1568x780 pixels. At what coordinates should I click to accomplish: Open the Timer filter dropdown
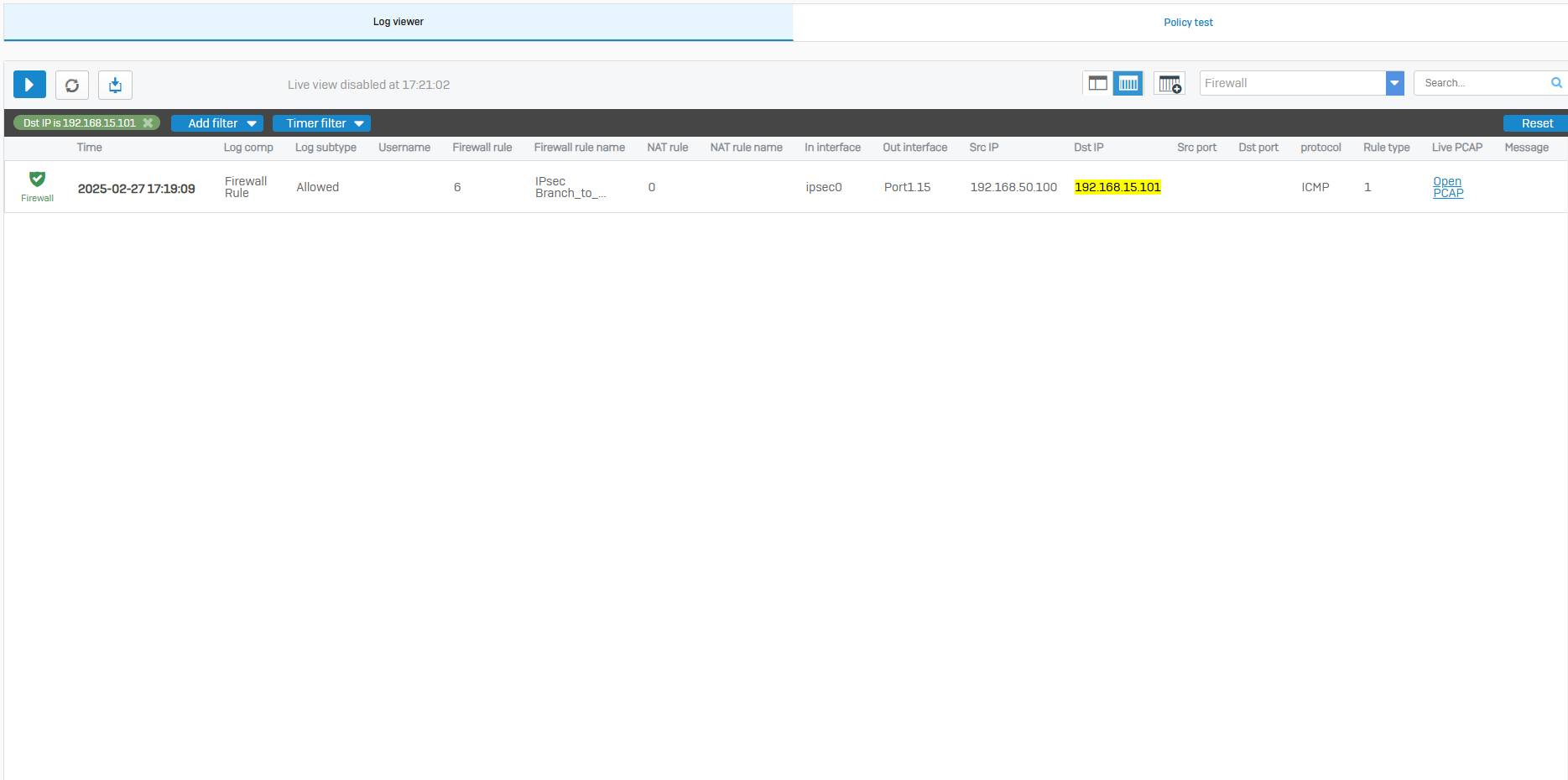[x=321, y=123]
